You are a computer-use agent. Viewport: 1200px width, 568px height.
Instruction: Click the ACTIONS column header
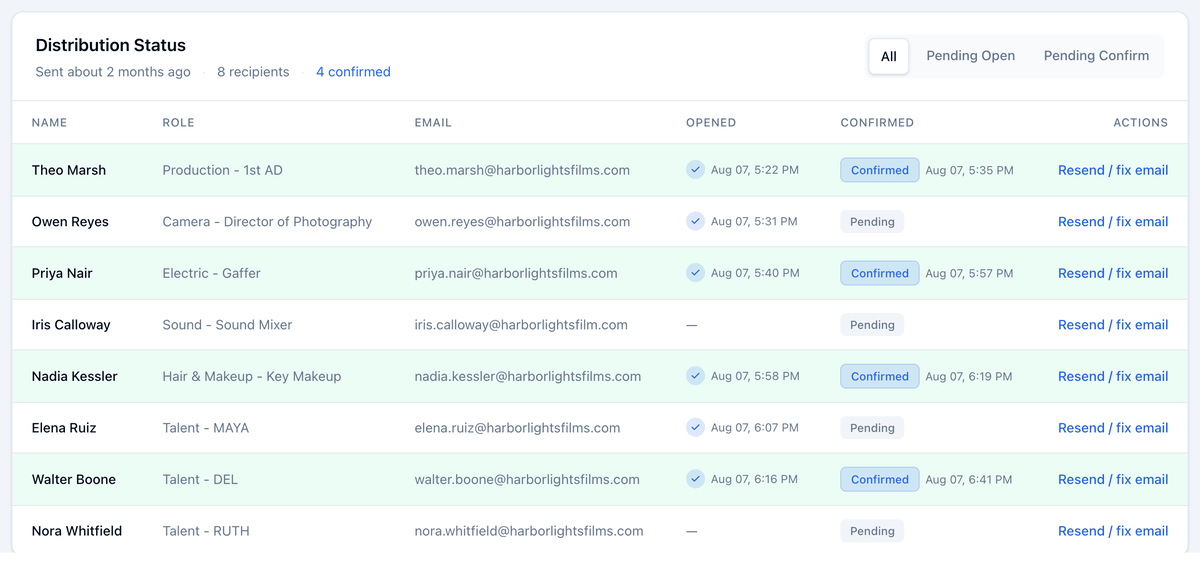point(1140,123)
